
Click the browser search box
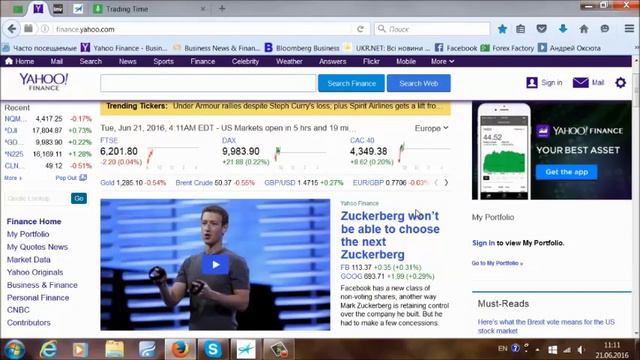[x=432, y=29]
